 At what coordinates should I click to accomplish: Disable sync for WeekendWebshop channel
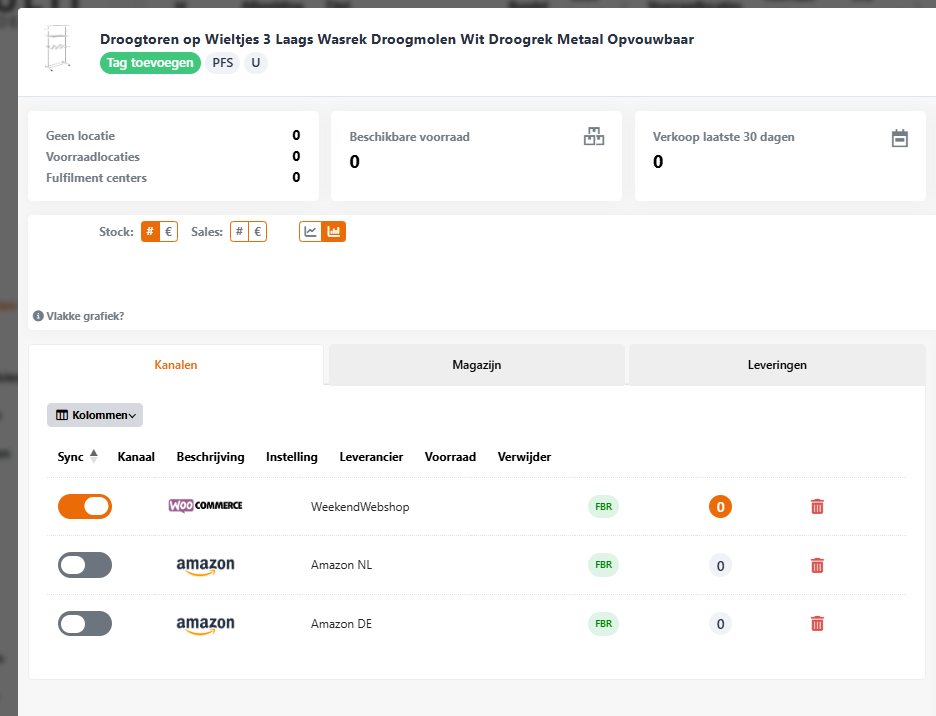(x=85, y=507)
